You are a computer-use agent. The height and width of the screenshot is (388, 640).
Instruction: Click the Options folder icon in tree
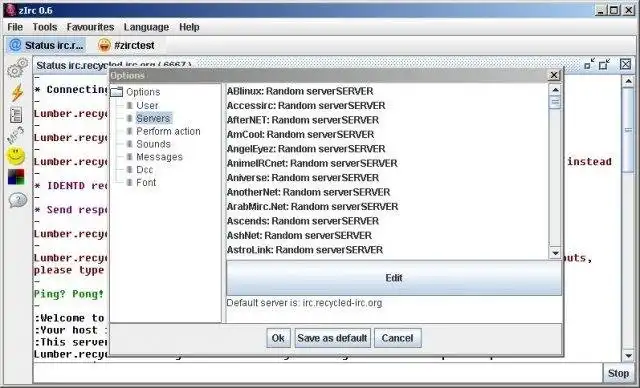pos(116,91)
